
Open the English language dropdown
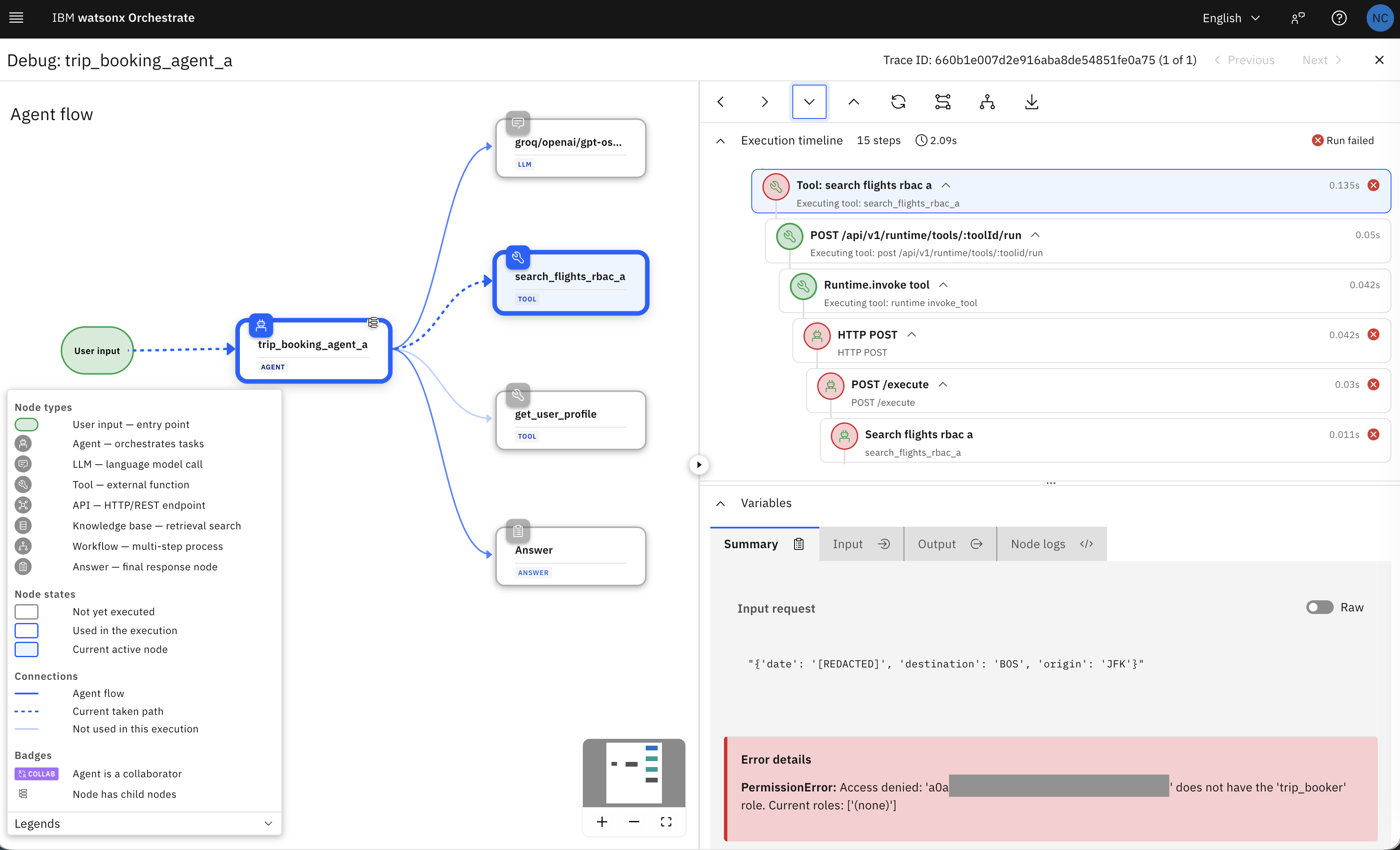(1232, 18)
